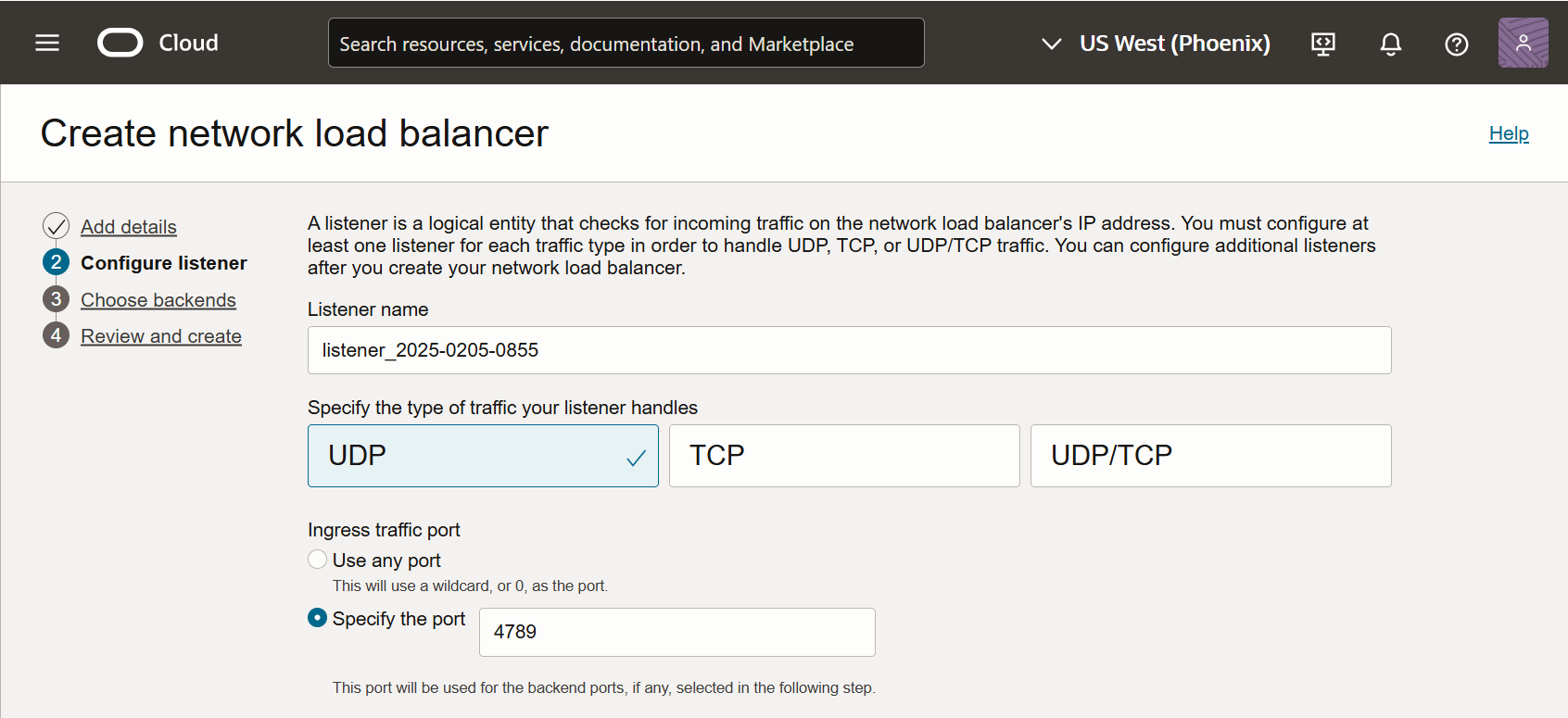Open the help question mark icon
This screenshot has width=1568, height=718.
(1456, 44)
